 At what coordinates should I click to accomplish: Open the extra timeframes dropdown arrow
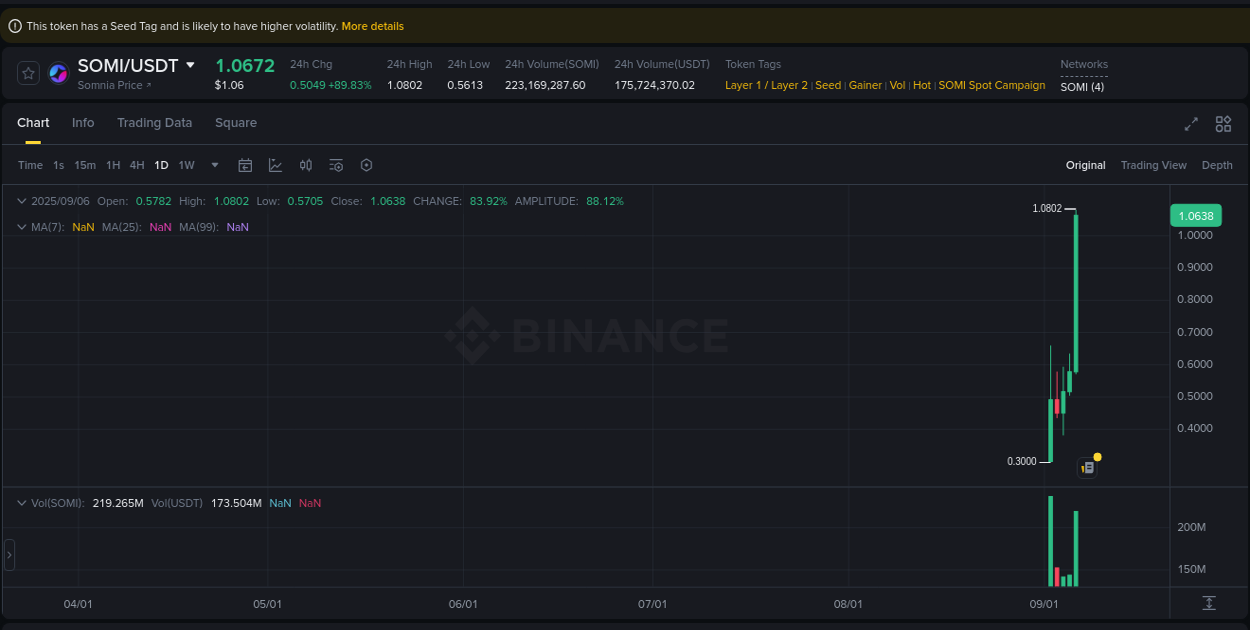213,165
